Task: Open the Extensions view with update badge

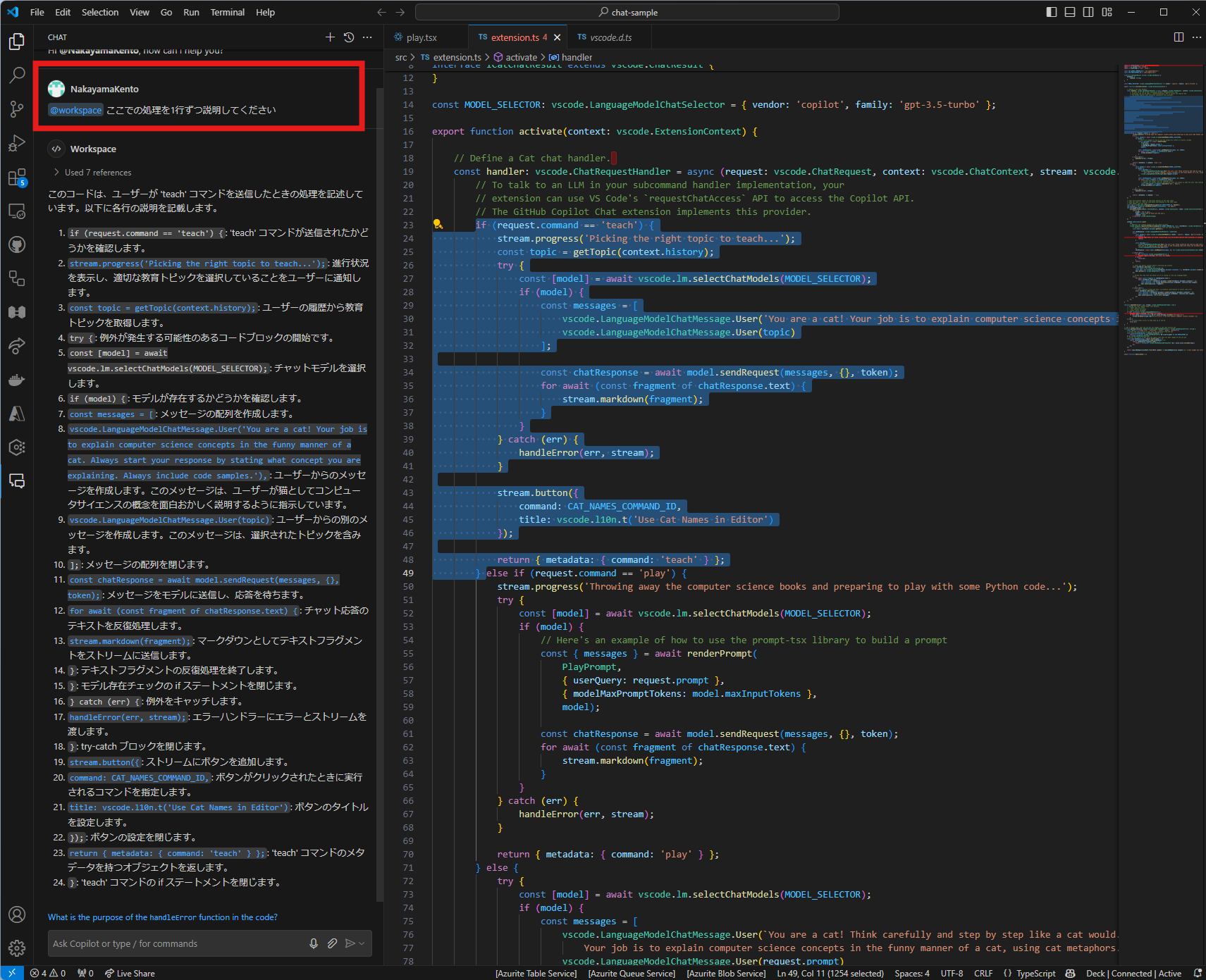Action: click(x=17, y=177)
